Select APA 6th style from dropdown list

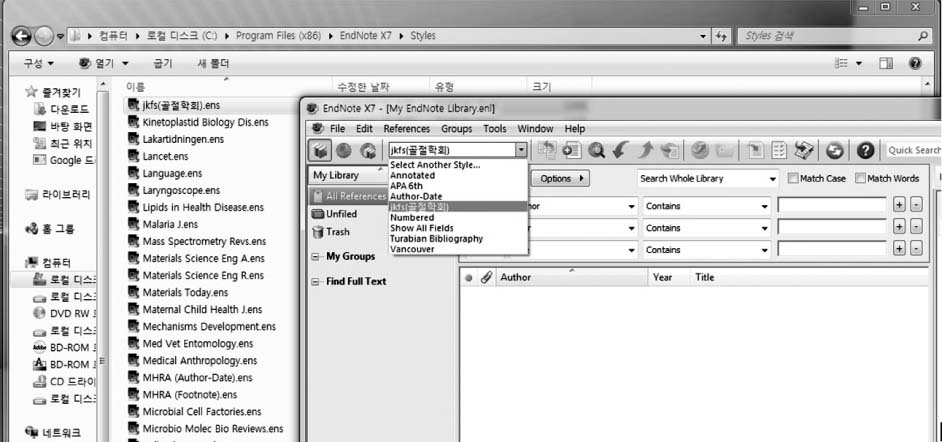pos(458,186)
